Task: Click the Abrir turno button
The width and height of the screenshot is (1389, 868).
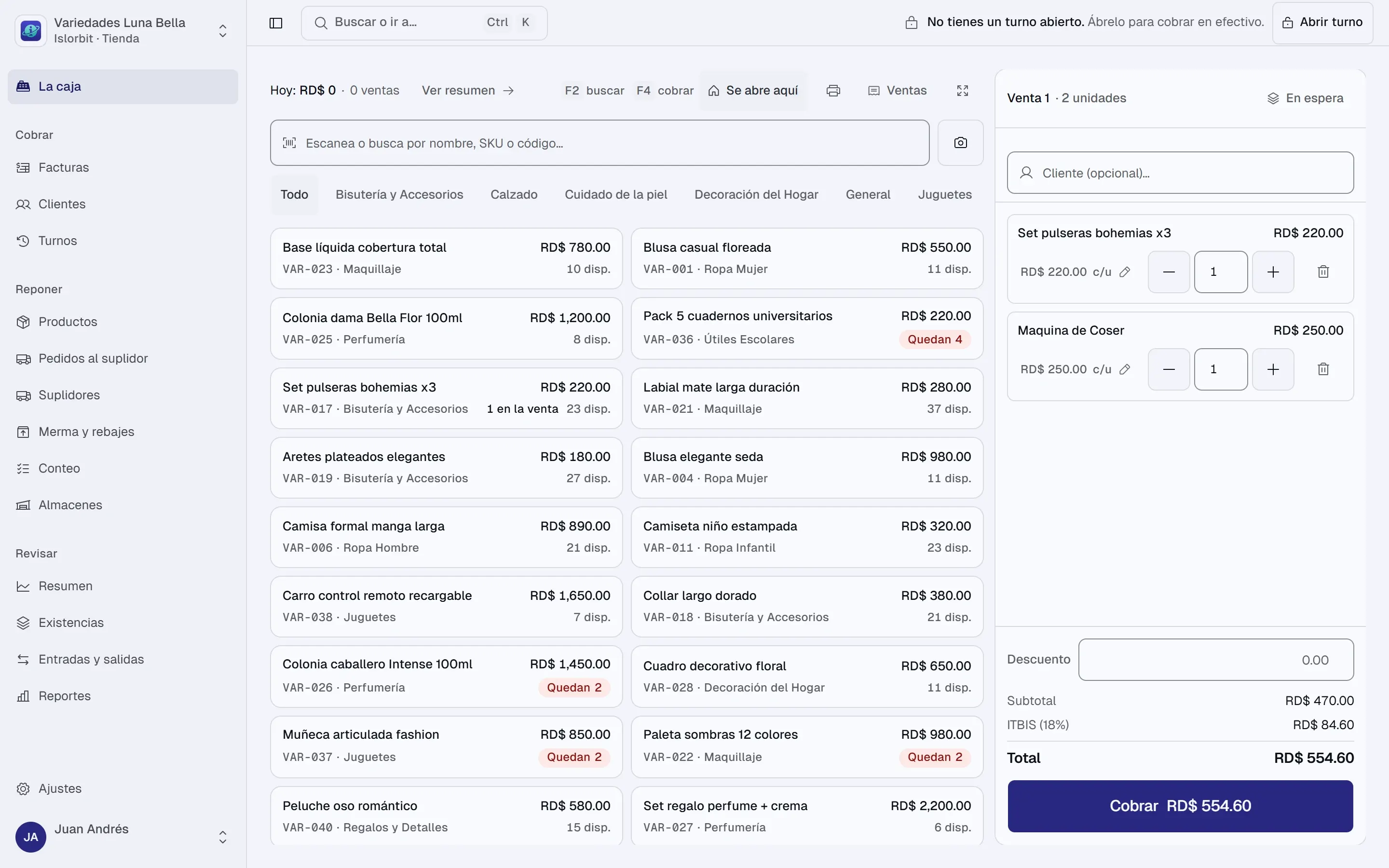Action: [1322, 23]
